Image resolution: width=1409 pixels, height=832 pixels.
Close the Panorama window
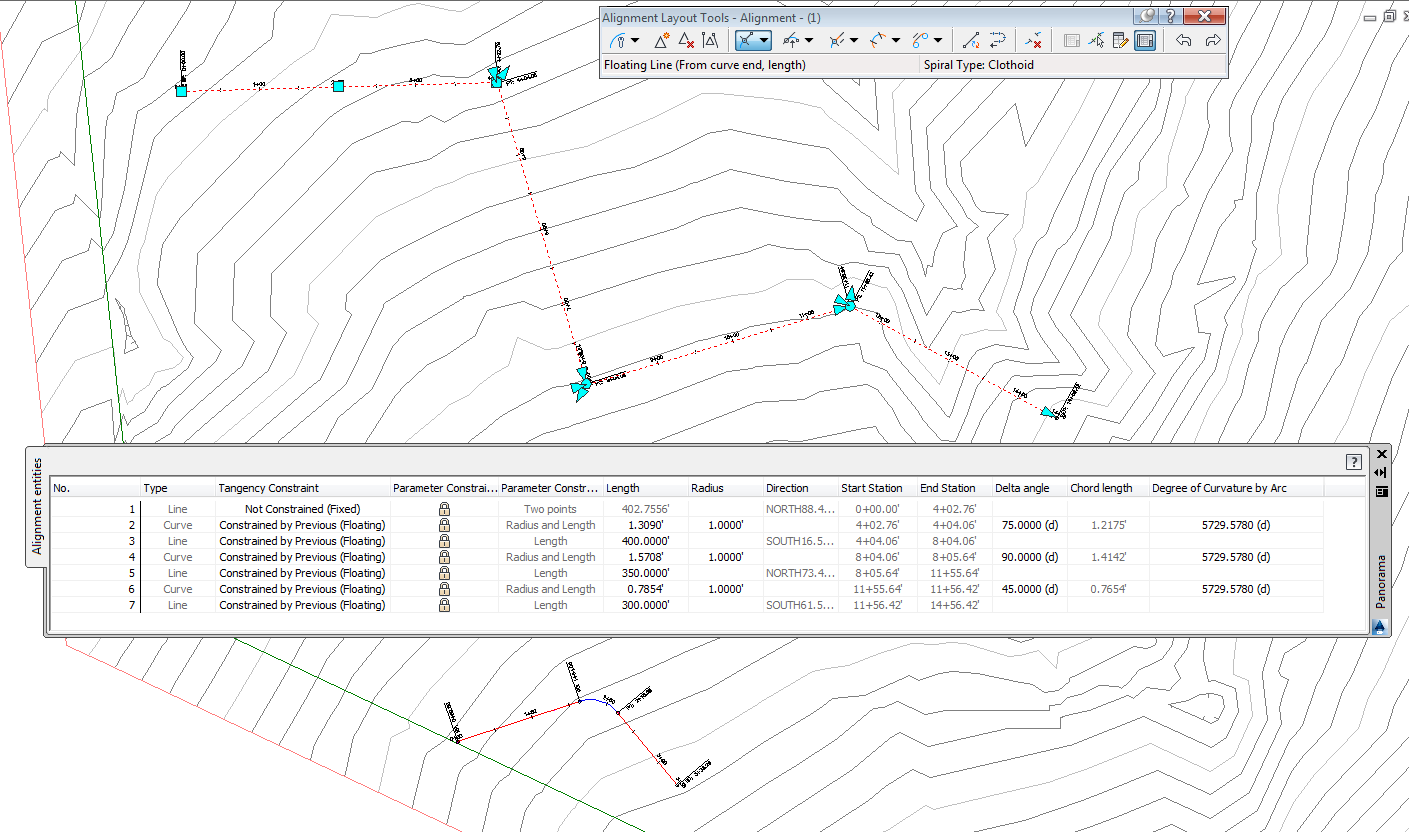1381,454
